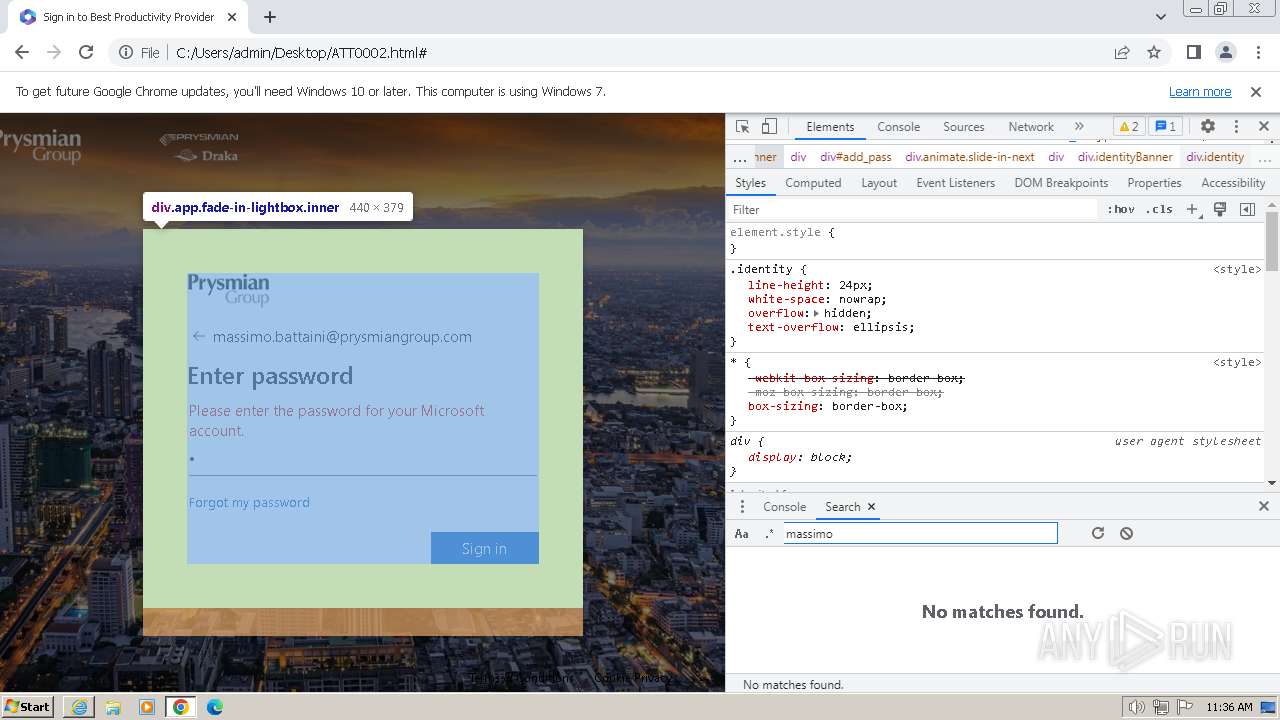Clear the search results icon
1280x720 pixels.
pos(1126,533)
